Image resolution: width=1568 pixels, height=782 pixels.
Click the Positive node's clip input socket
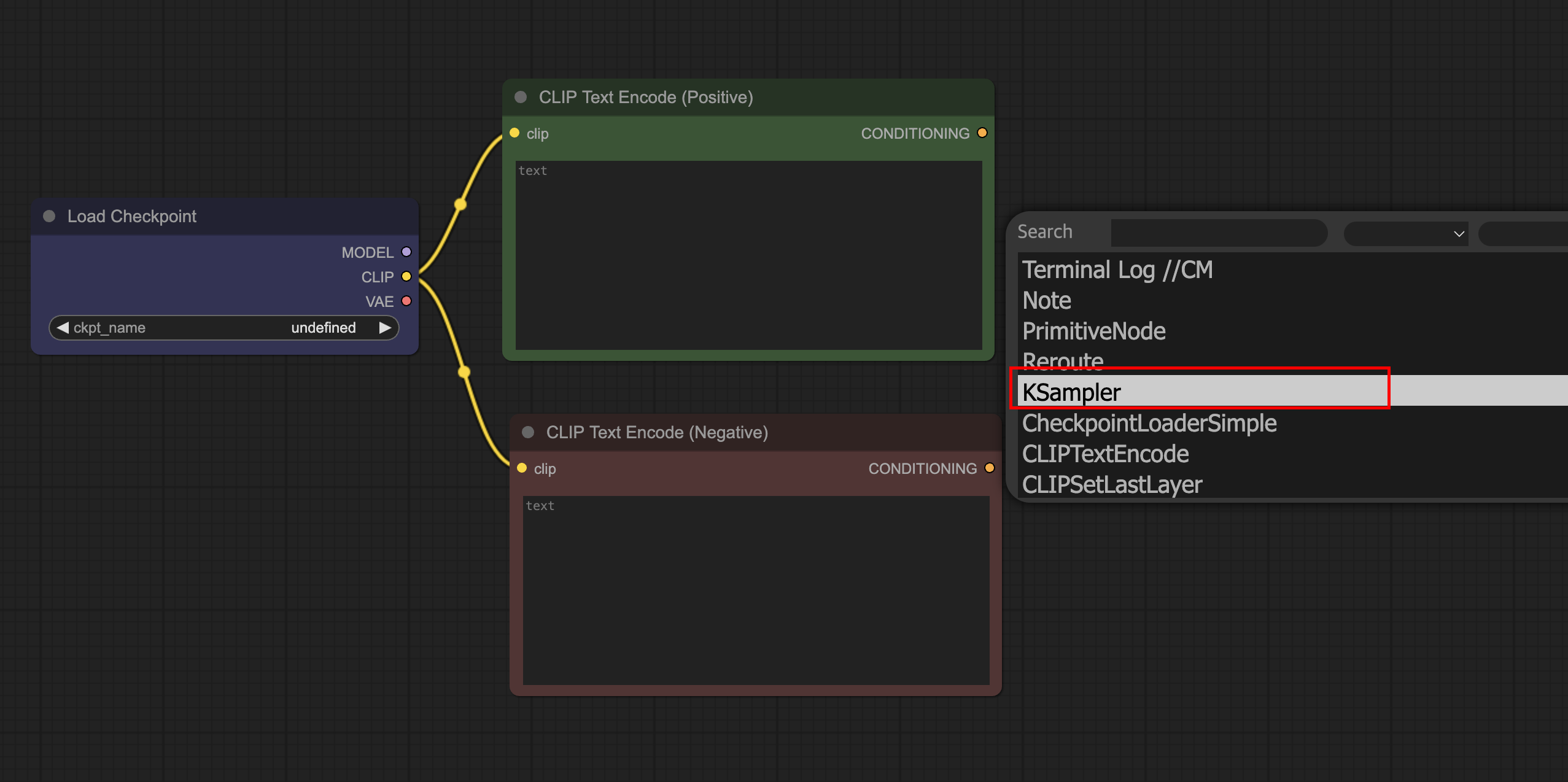[x=514, y=133]
